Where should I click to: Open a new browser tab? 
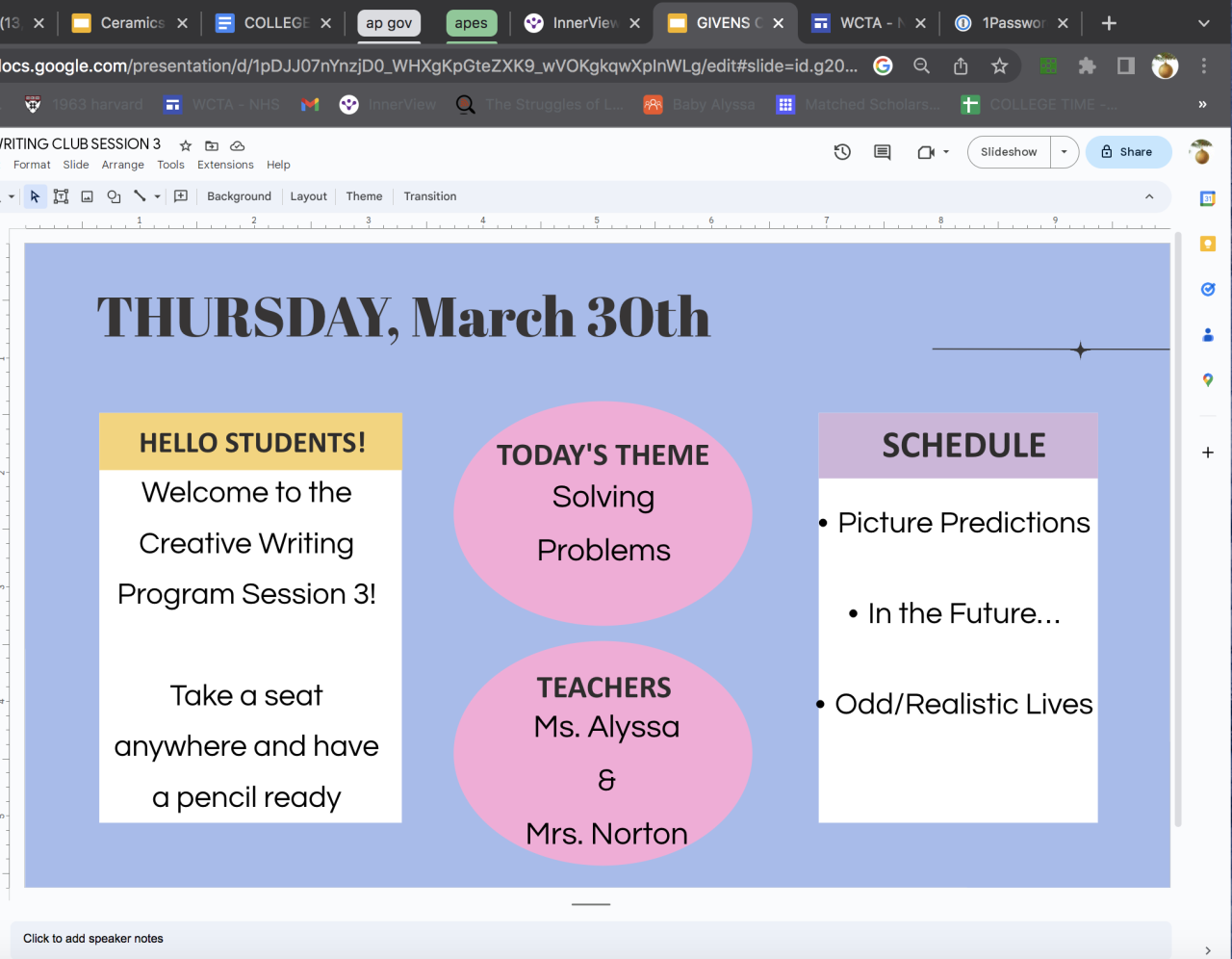[x=1109, y=23]
